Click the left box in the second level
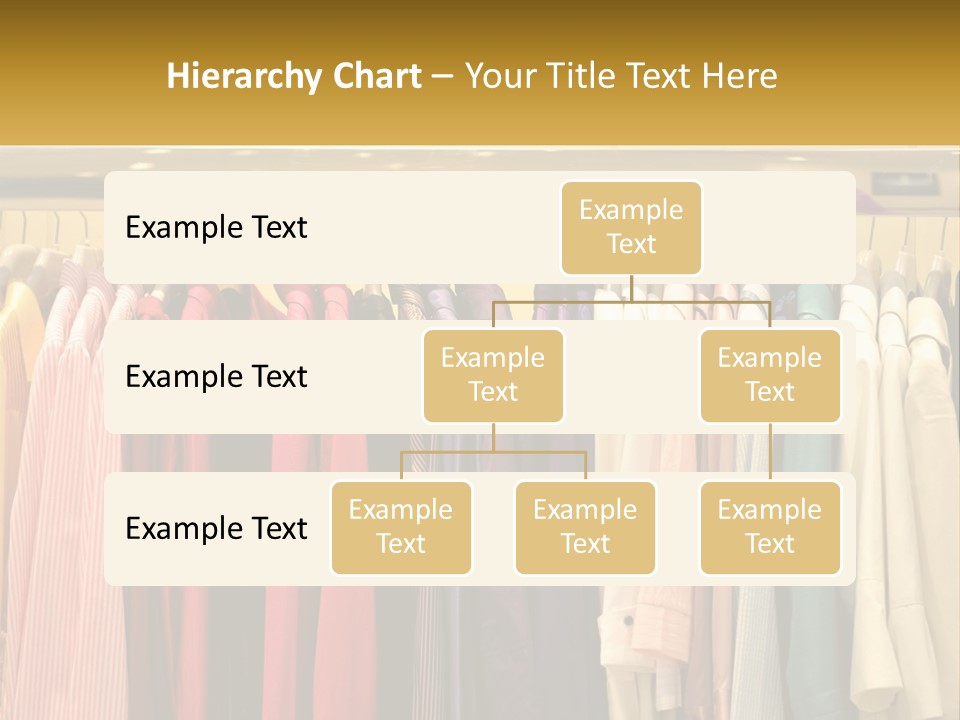This screenshot has width=960, height=720. click(493, 375)
